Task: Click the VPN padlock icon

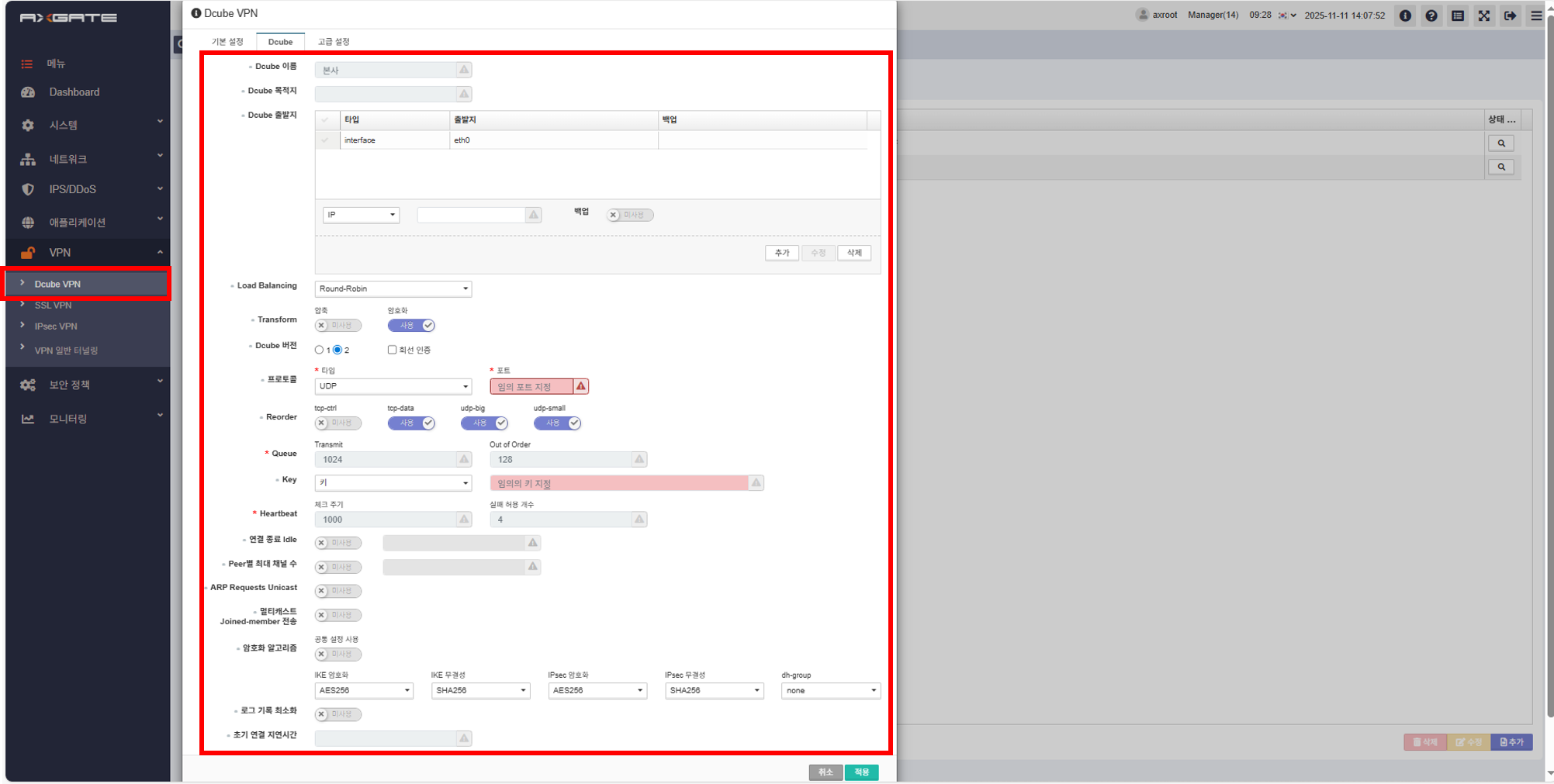Action: click(28, 253)
